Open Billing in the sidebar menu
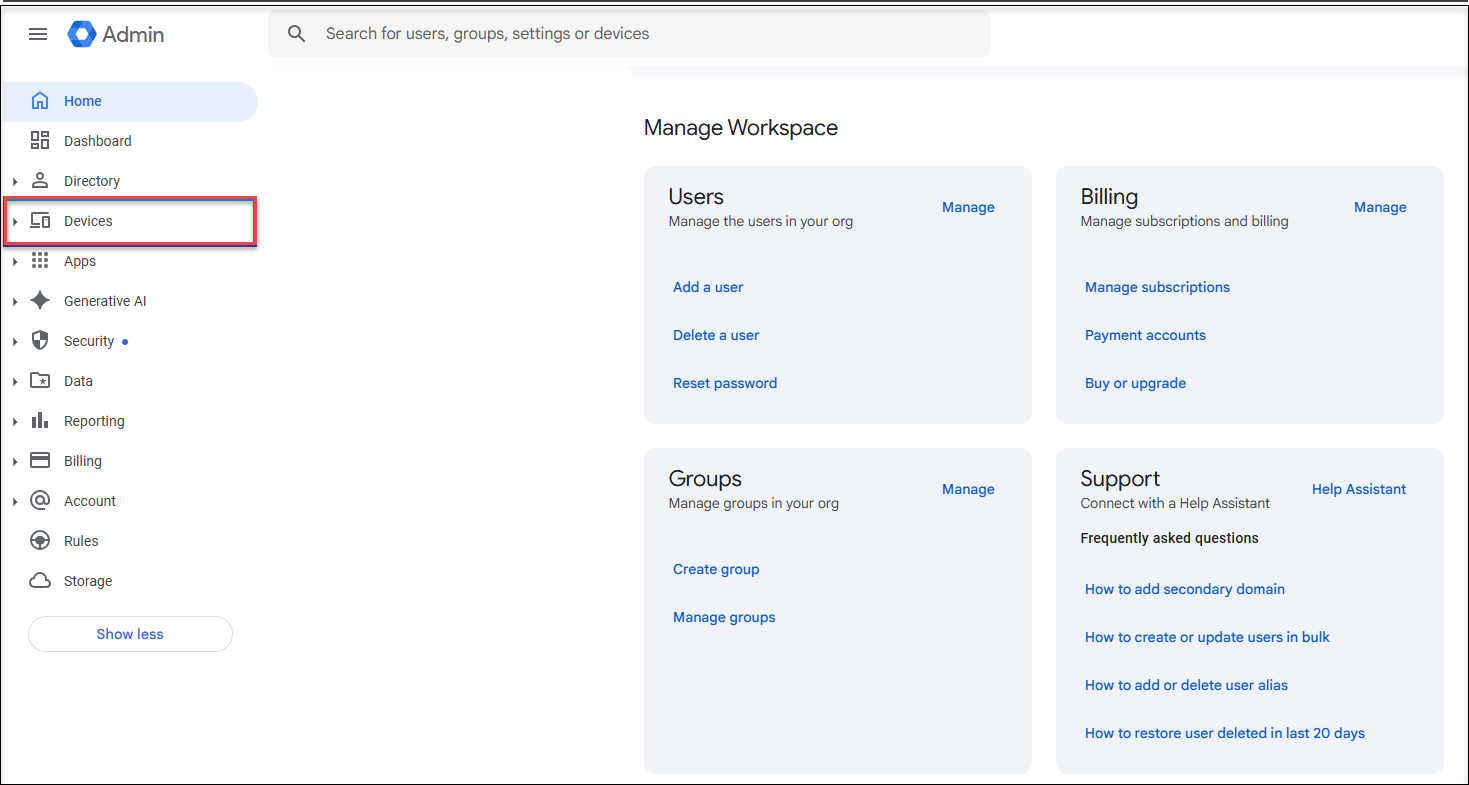 point(83,461)
